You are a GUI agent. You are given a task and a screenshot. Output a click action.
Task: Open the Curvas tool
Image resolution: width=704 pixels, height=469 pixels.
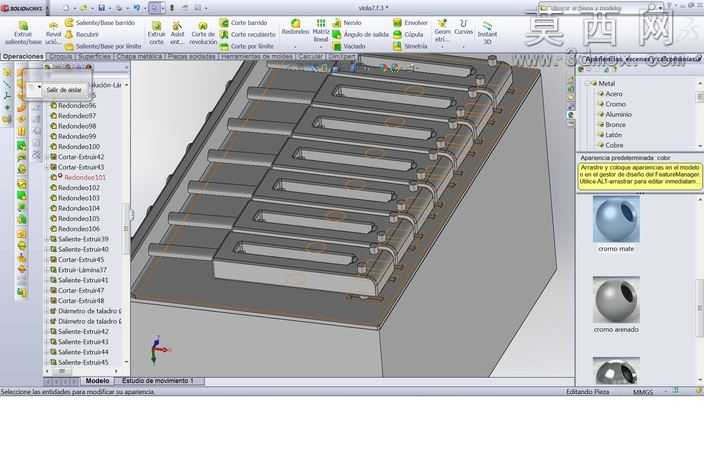463,27
